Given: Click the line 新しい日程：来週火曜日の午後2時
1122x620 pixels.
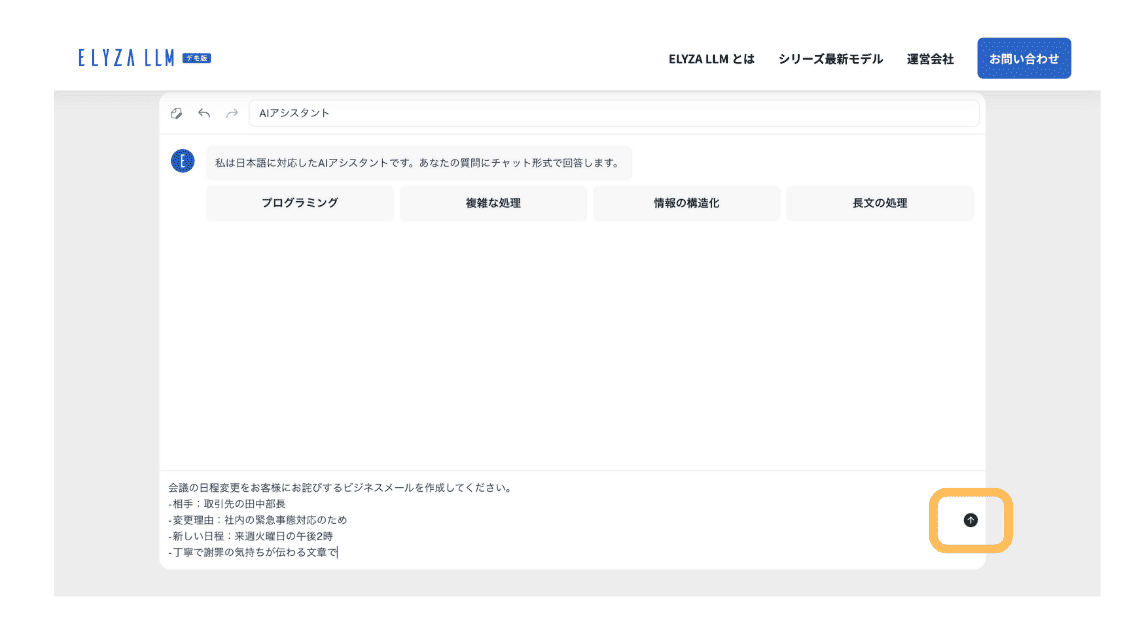Looking at the screenshot, I should coord(250,536).
